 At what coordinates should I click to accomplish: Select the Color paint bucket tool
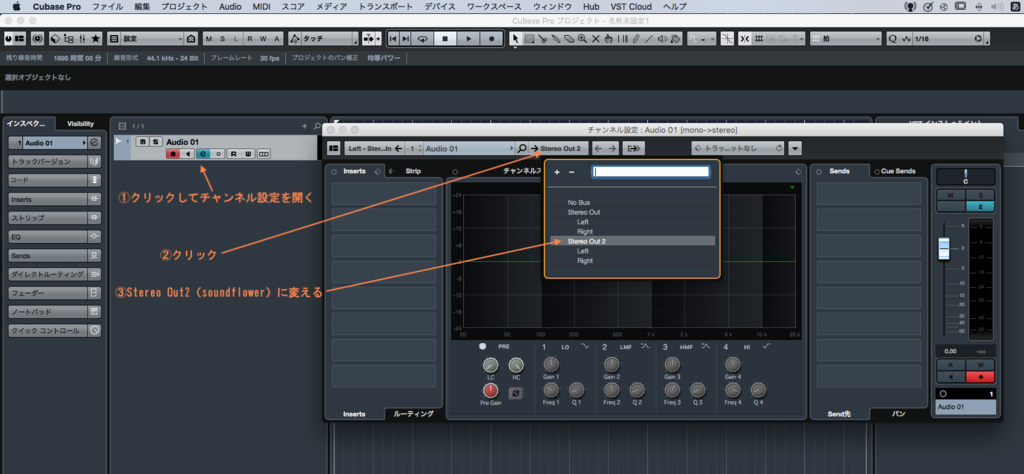(x=676, y=39)
